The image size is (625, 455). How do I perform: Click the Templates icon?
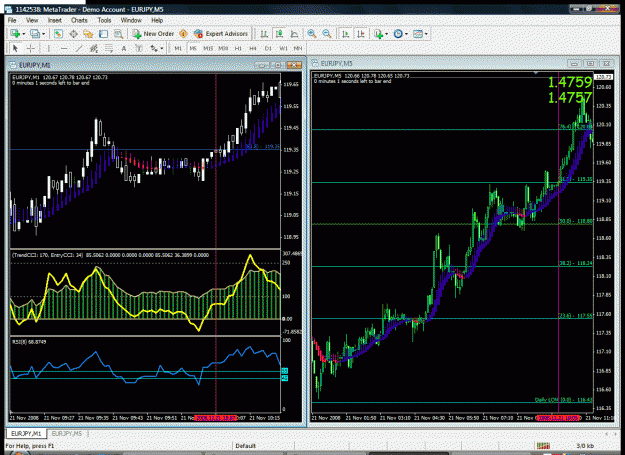point(418,34)
